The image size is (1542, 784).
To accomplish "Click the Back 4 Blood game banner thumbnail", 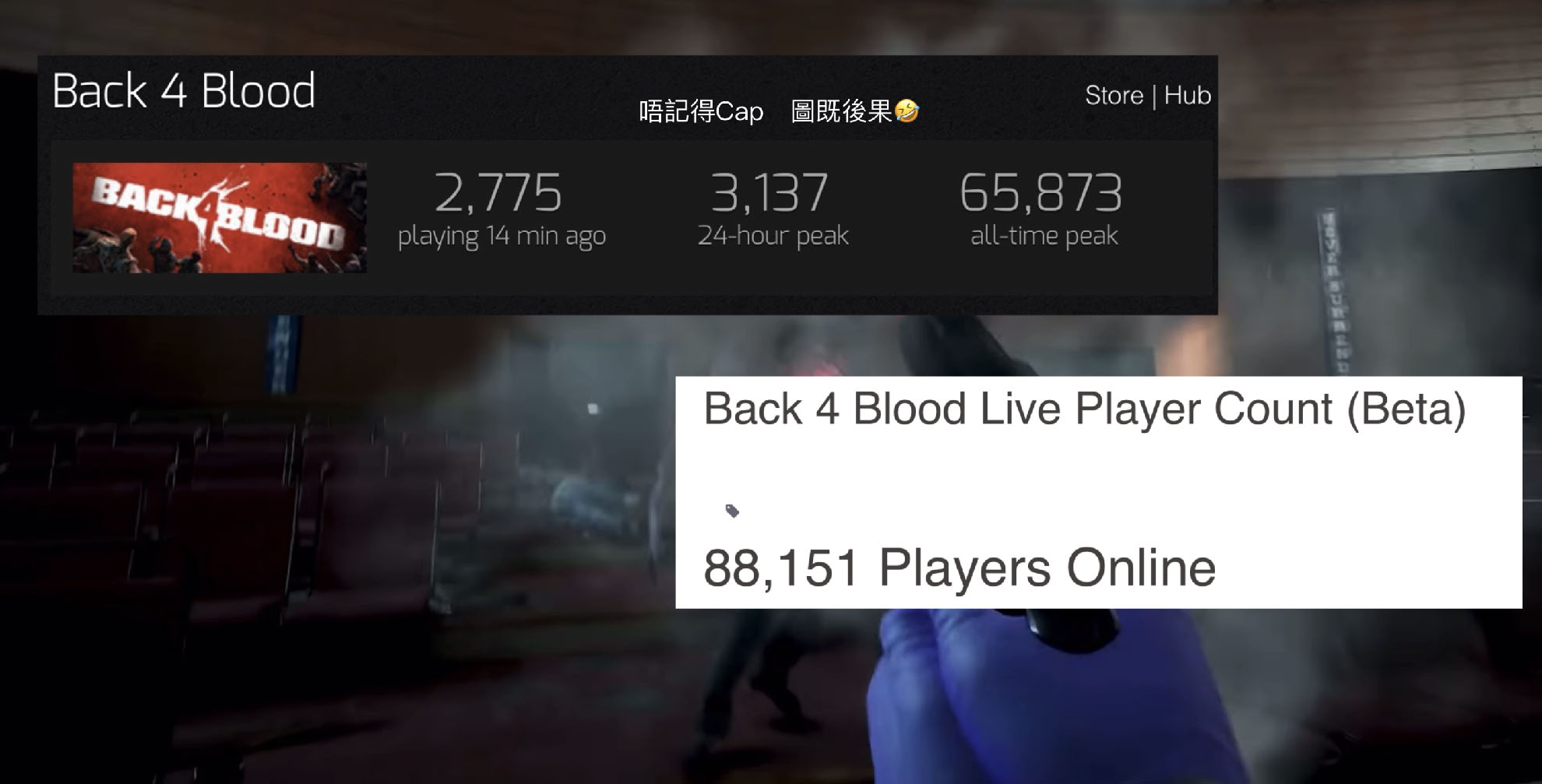I will click(x=220, y=217).
